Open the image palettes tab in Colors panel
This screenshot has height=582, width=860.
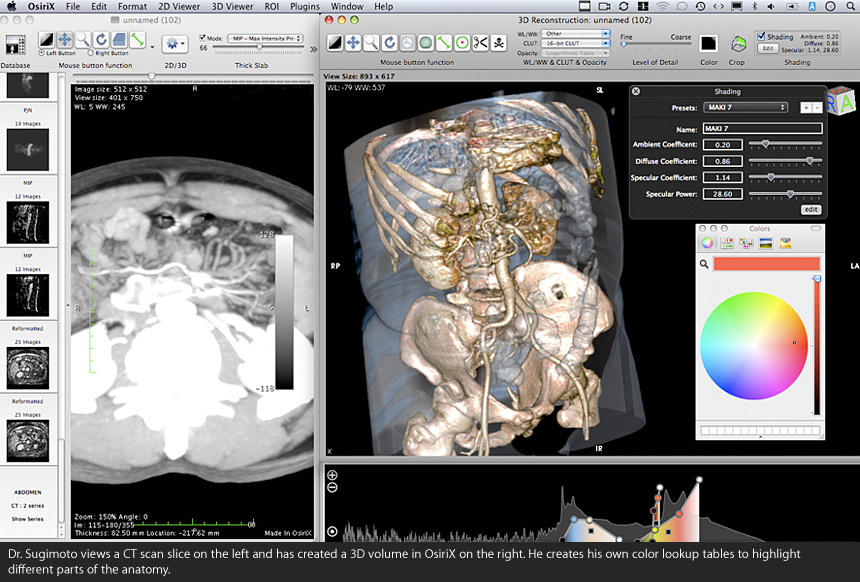(x=766, y=243)
